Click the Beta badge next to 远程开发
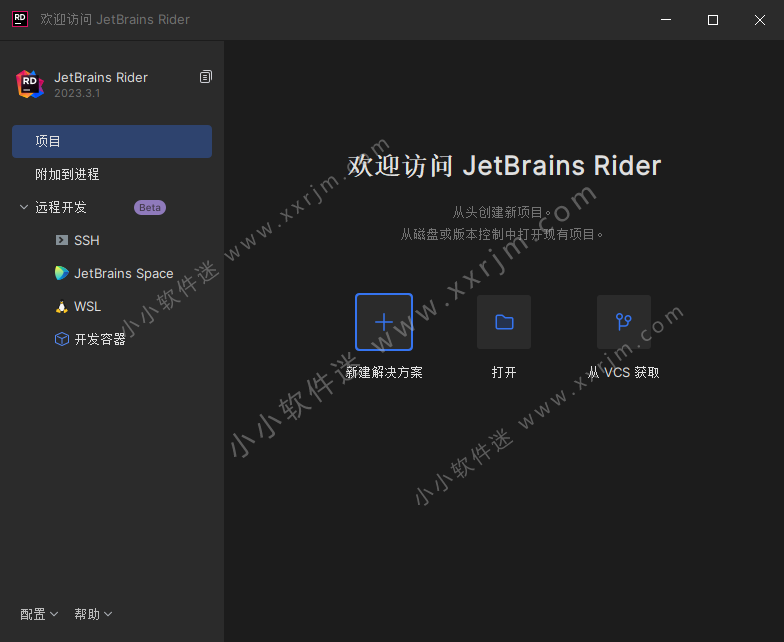 pos(150,208)
